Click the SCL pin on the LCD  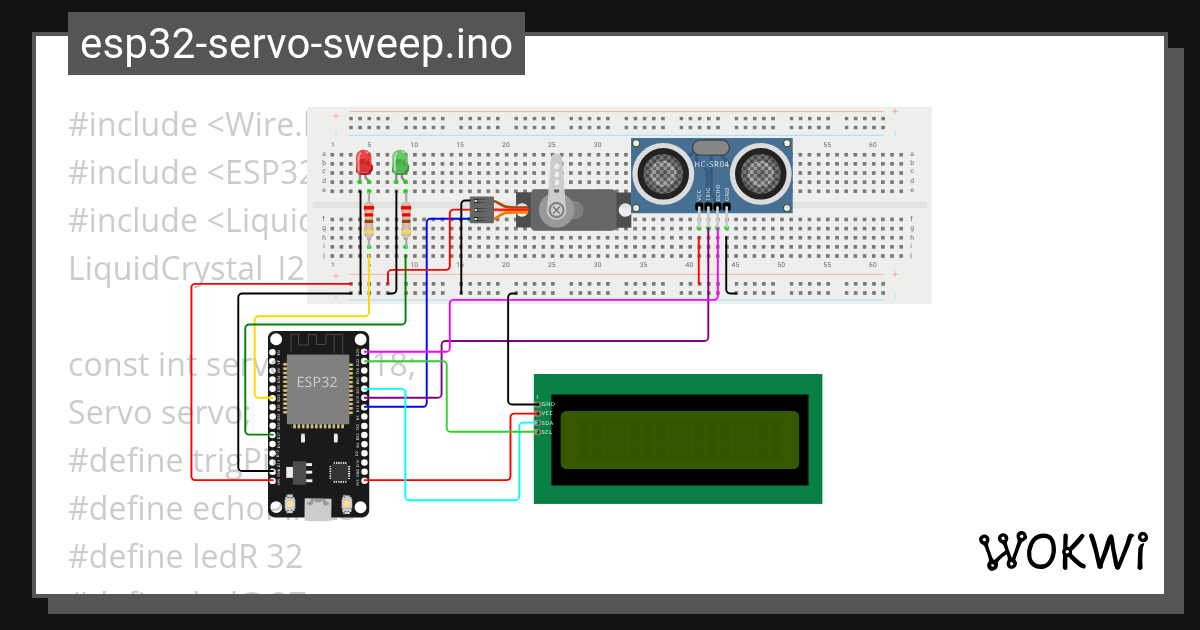539,432
